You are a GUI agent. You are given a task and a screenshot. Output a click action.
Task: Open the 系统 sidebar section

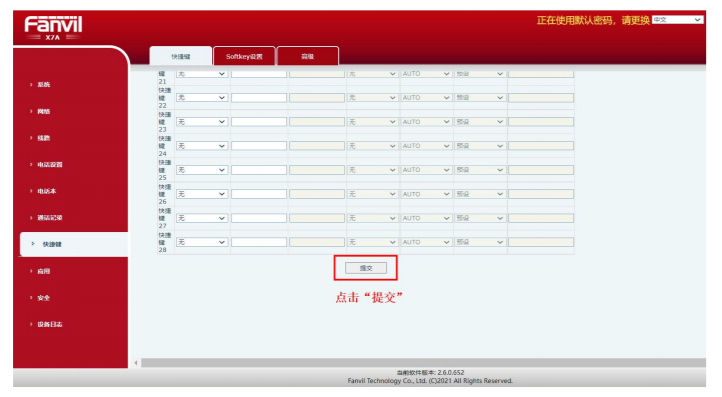pos(44,85)
